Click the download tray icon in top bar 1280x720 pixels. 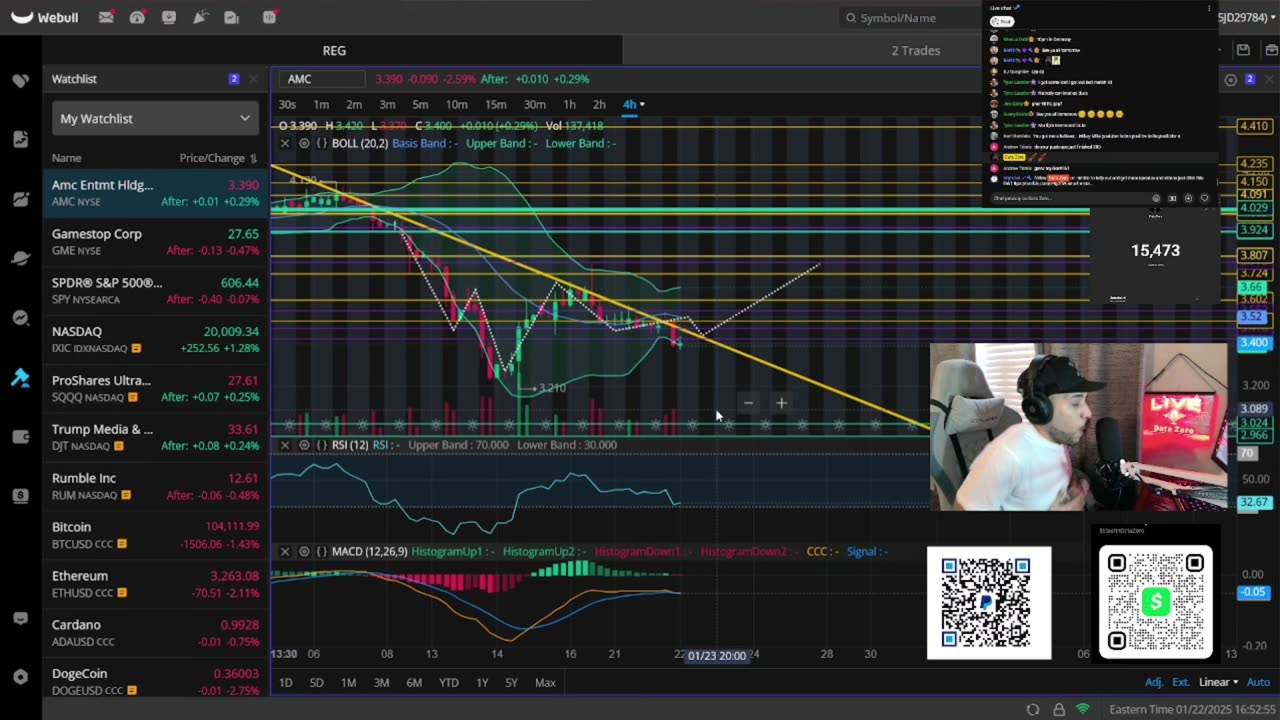[169, 17]
